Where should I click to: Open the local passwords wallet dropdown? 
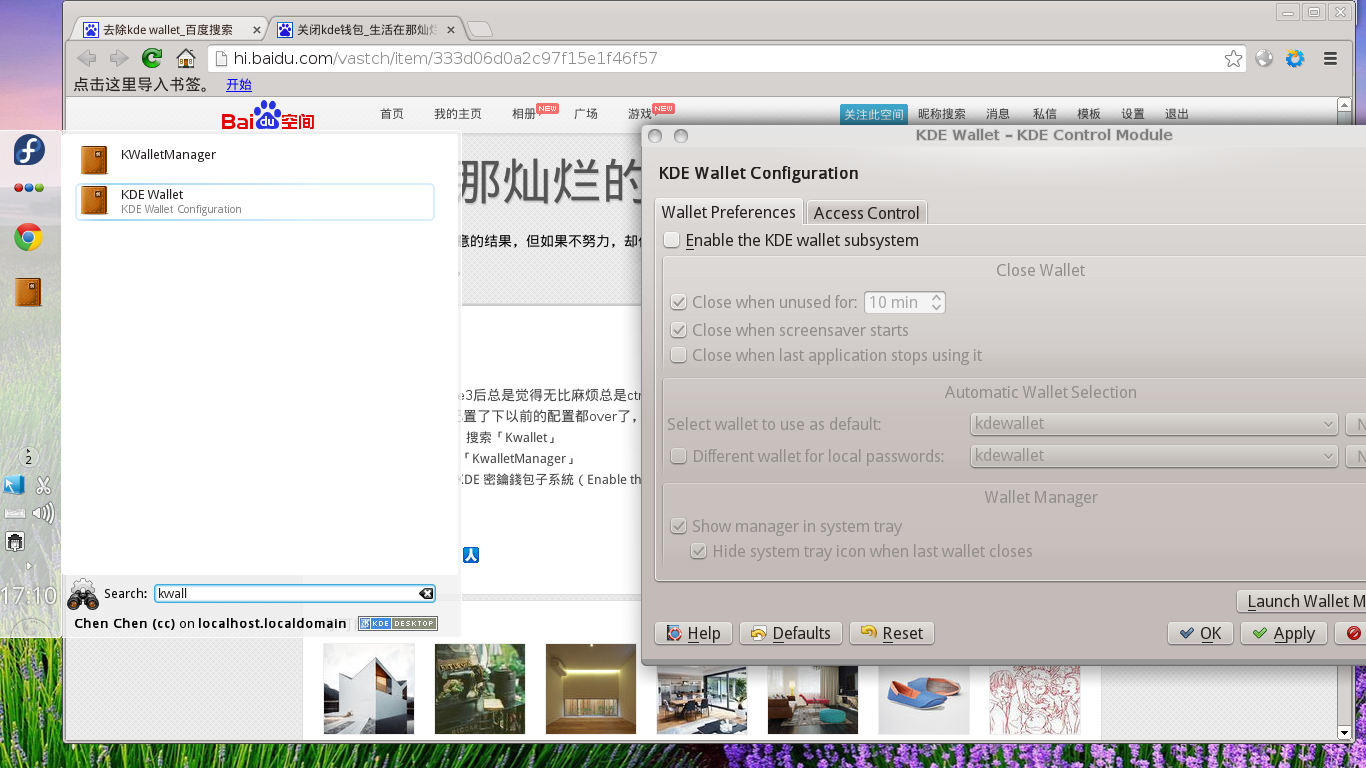pyautogui.click(x=1154, y=456)
